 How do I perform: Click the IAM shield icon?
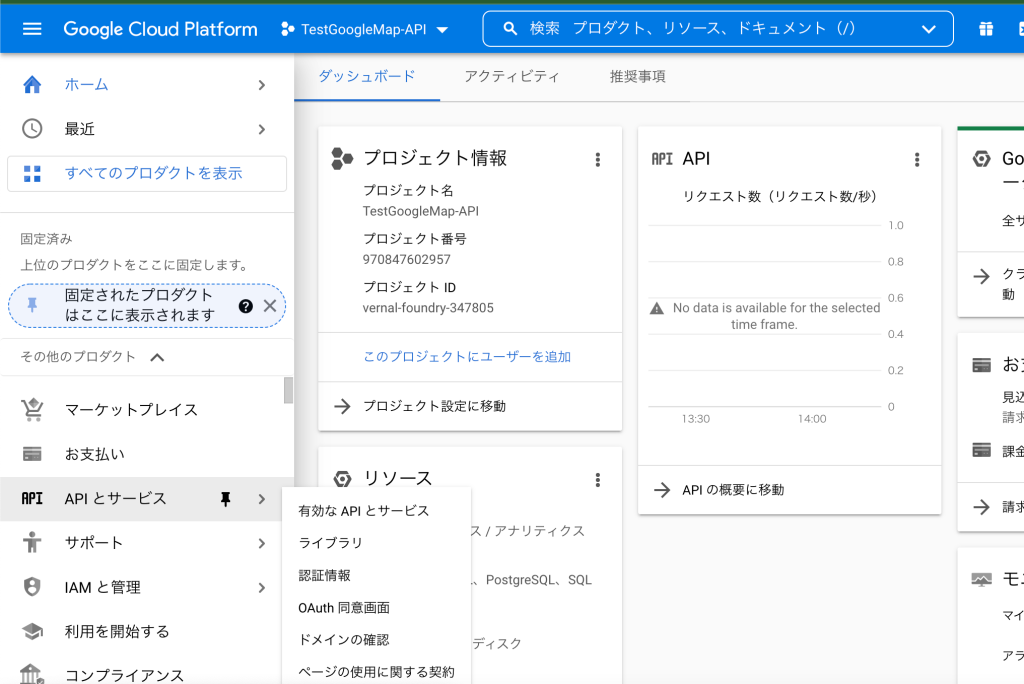32,587
